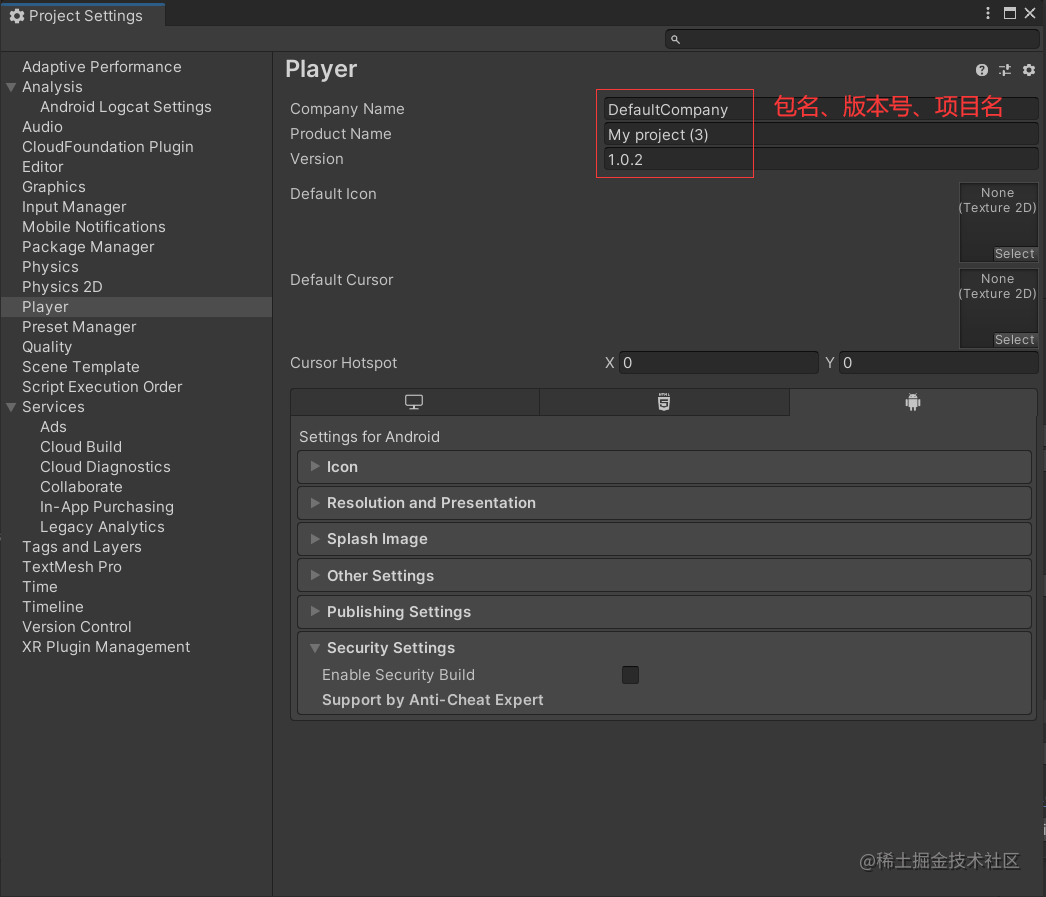Image resolution: width=1046 pixels, height=897 pixels.
Task: Select Package Manager category
Action: click(x=88, y=247)
